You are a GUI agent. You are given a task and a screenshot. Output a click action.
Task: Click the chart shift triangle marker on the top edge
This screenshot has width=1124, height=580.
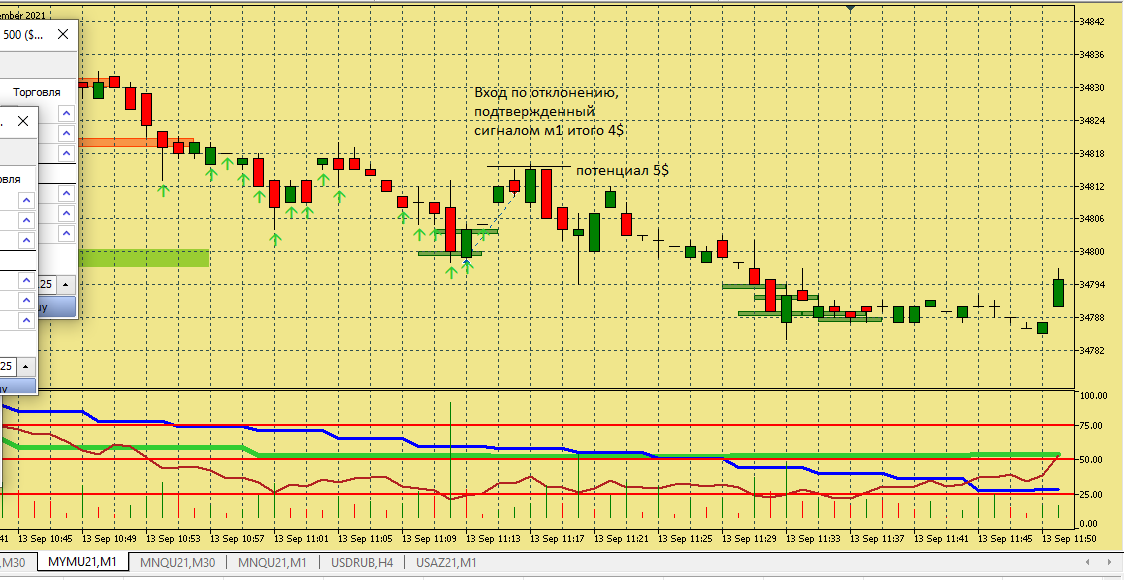tap(850, 8)
